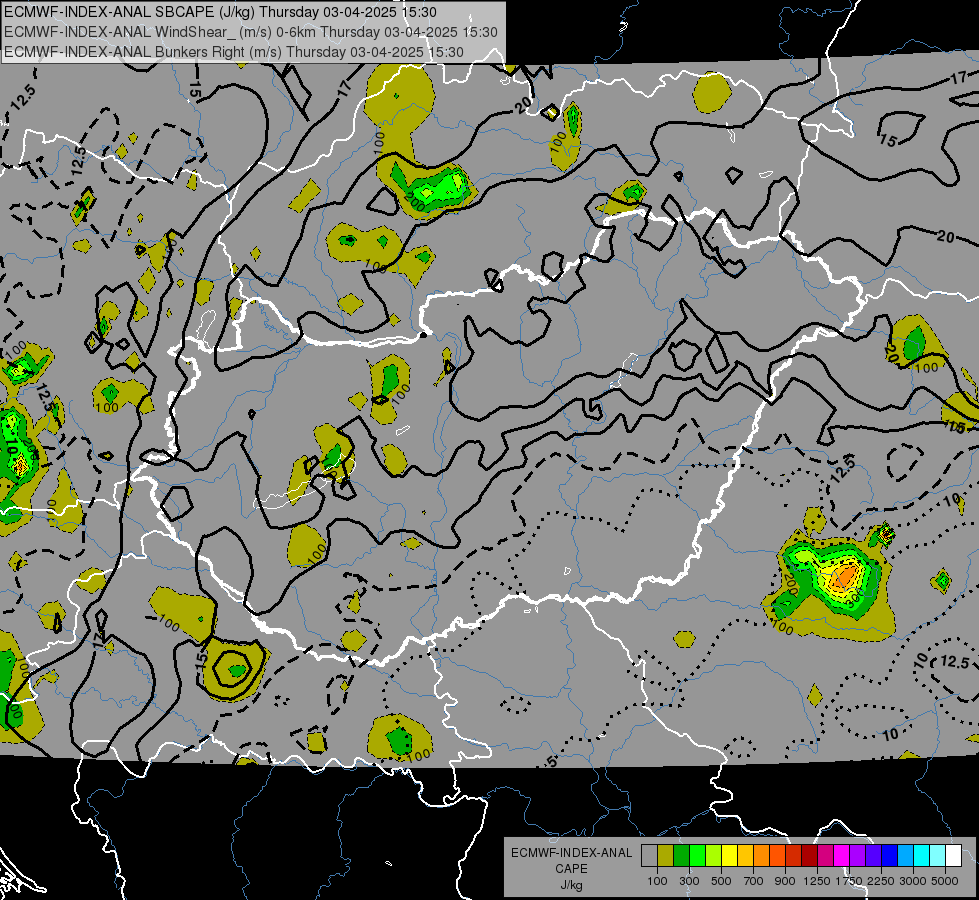Click the legend's 1250 tick label
This screenshot has width=979, height=900.
(x=817, y=881)
